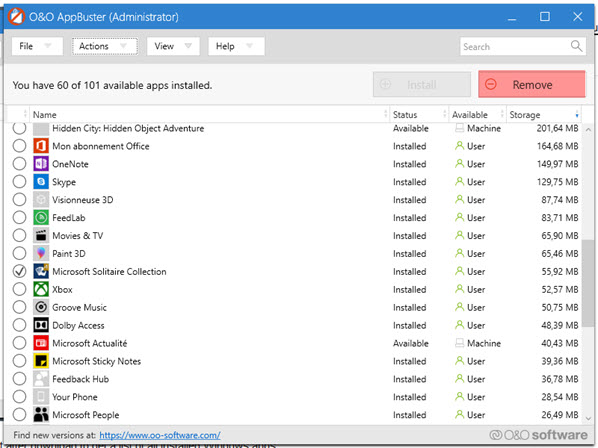Viewport: 598px width, 448px height.
Task: Open the View dropdown menu
Action: 173,46
